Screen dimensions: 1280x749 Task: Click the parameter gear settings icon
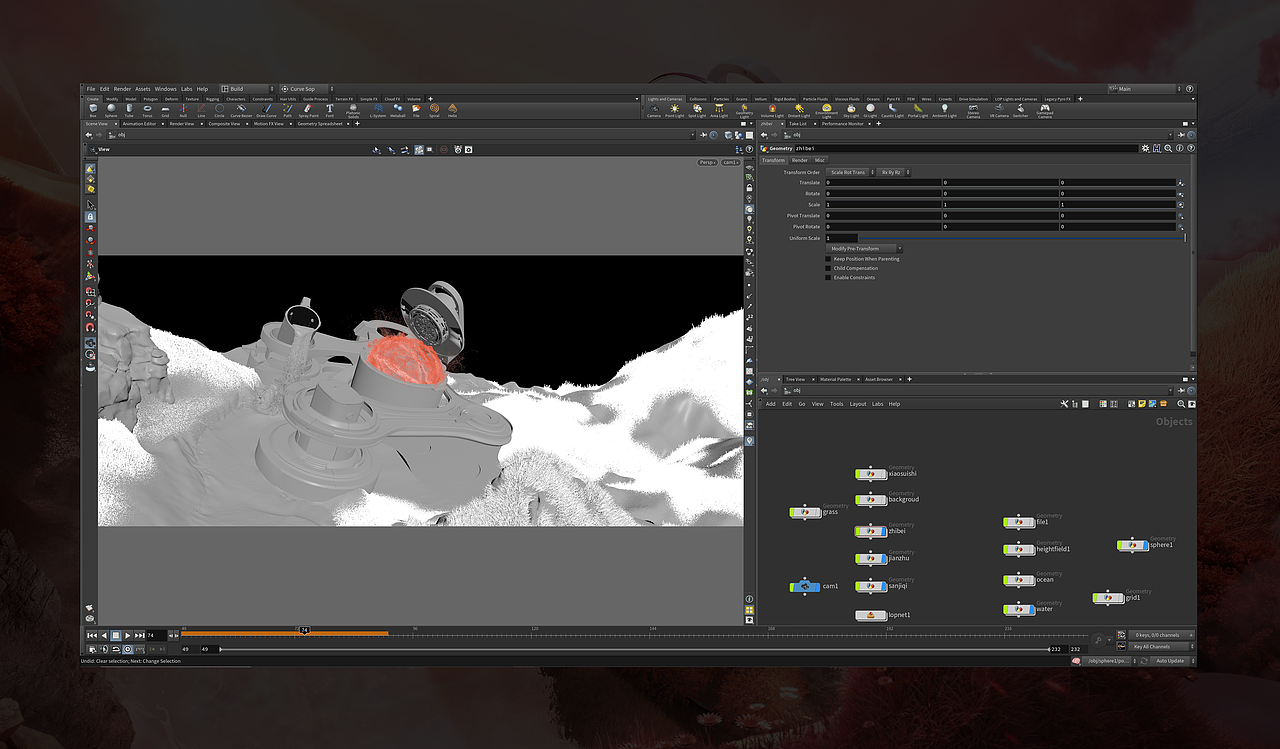coord(1146,148)
